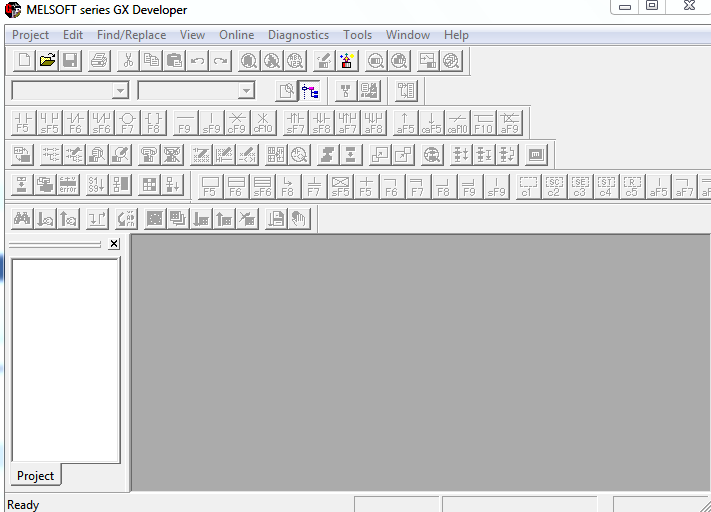Click the Save project floppy icon

tap(70, 60)
